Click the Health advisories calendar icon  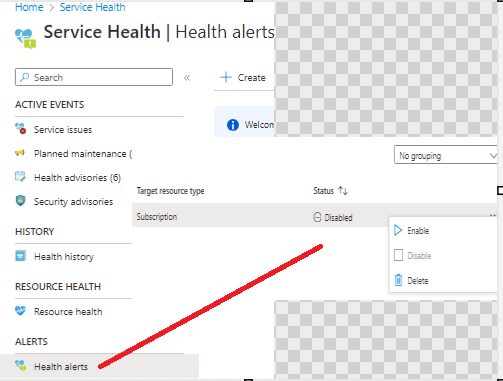pos(20,177)
